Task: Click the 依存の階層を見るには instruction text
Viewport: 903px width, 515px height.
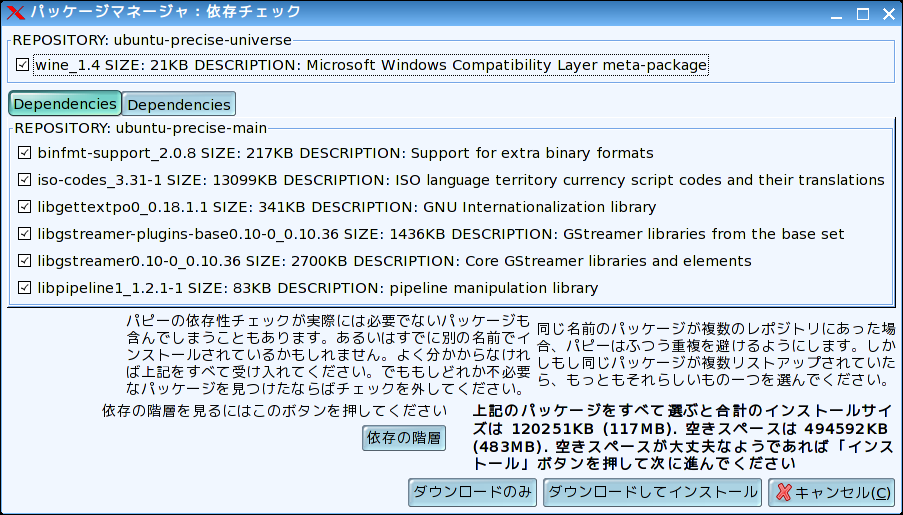Action: point(274,411)
